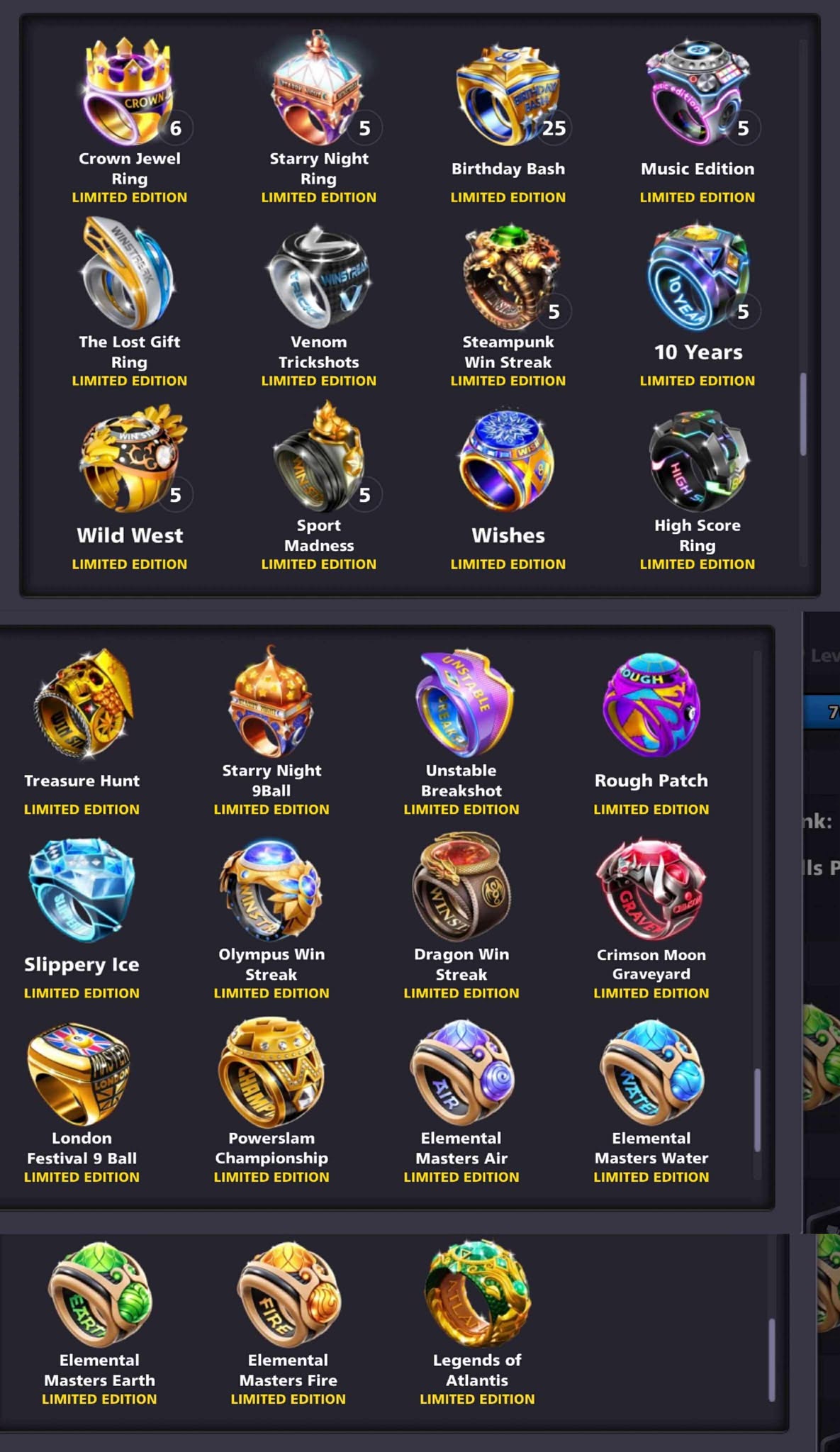
Task: Pick the Elemental Masters Water ring
Action: pyautogui.click(x=652, y=1072)
